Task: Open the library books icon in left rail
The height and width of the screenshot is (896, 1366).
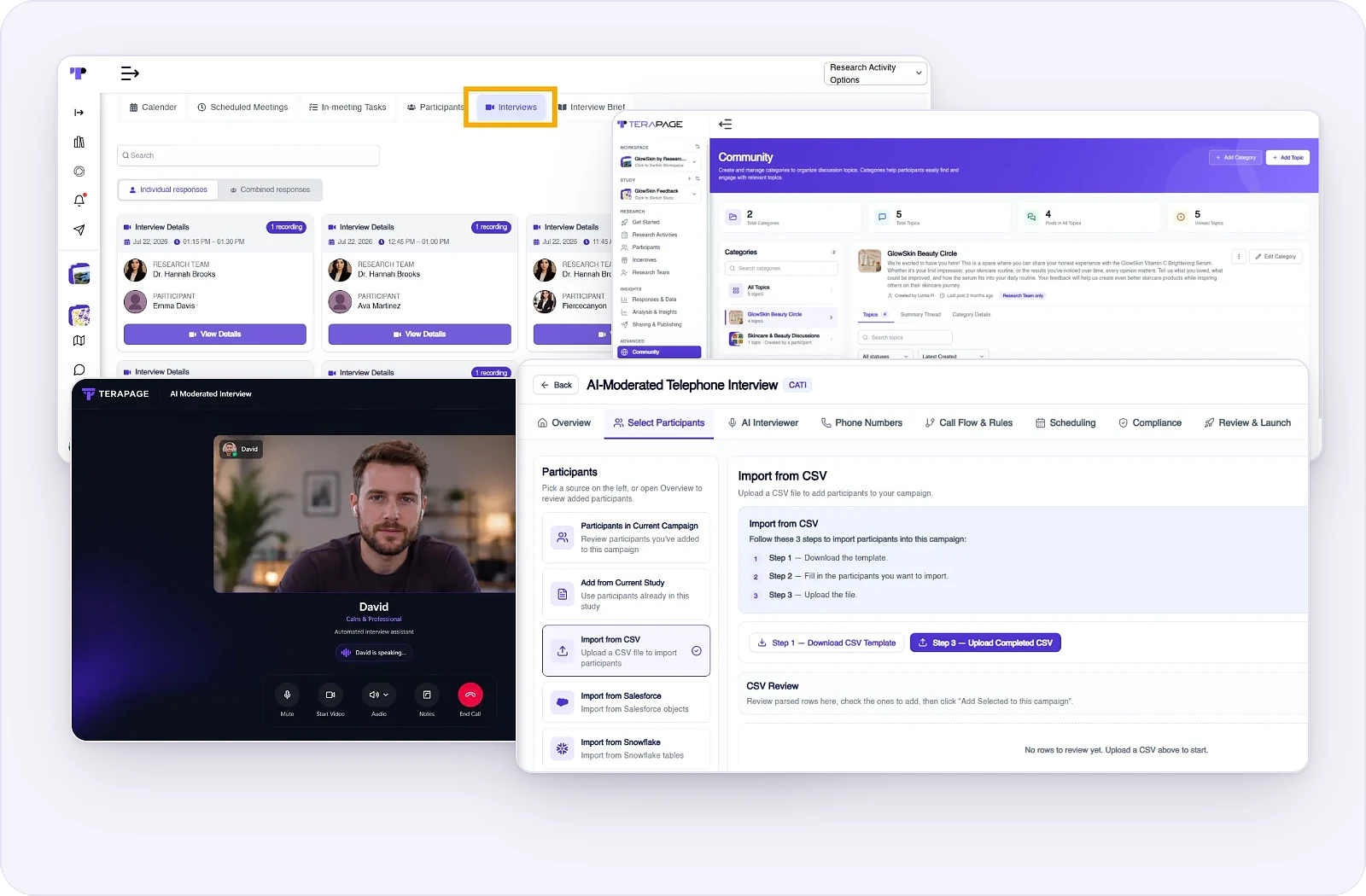Action: point(79,142)
